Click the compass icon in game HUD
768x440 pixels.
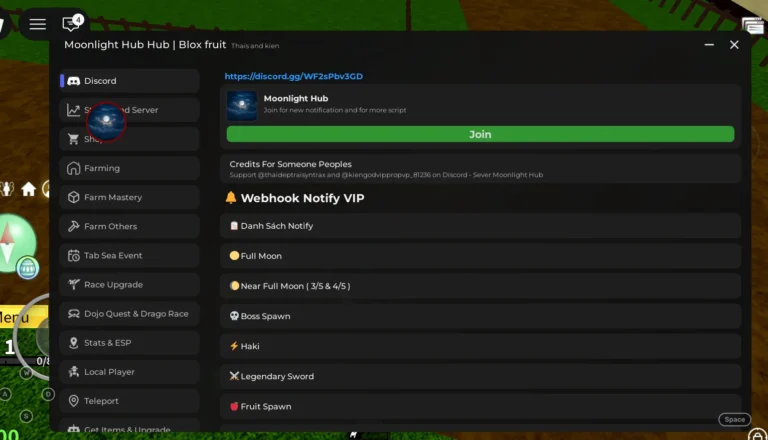[x=9, y=244]
